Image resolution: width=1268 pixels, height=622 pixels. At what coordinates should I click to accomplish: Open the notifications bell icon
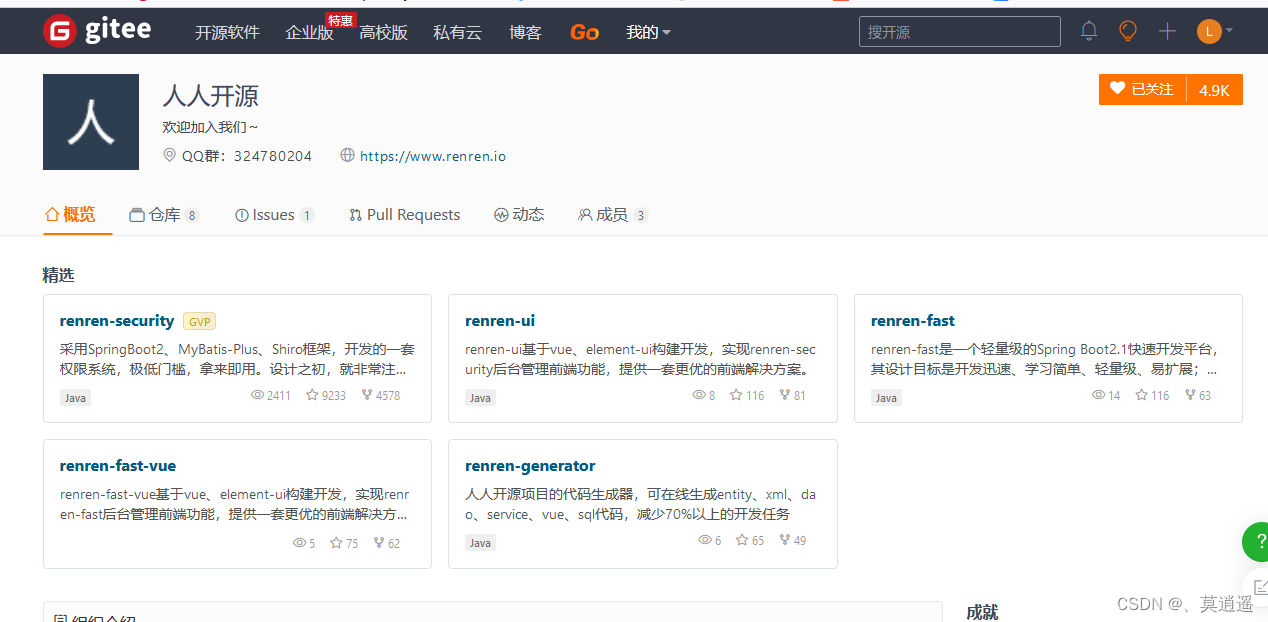pyautogui.click(x=1089, y=32)
